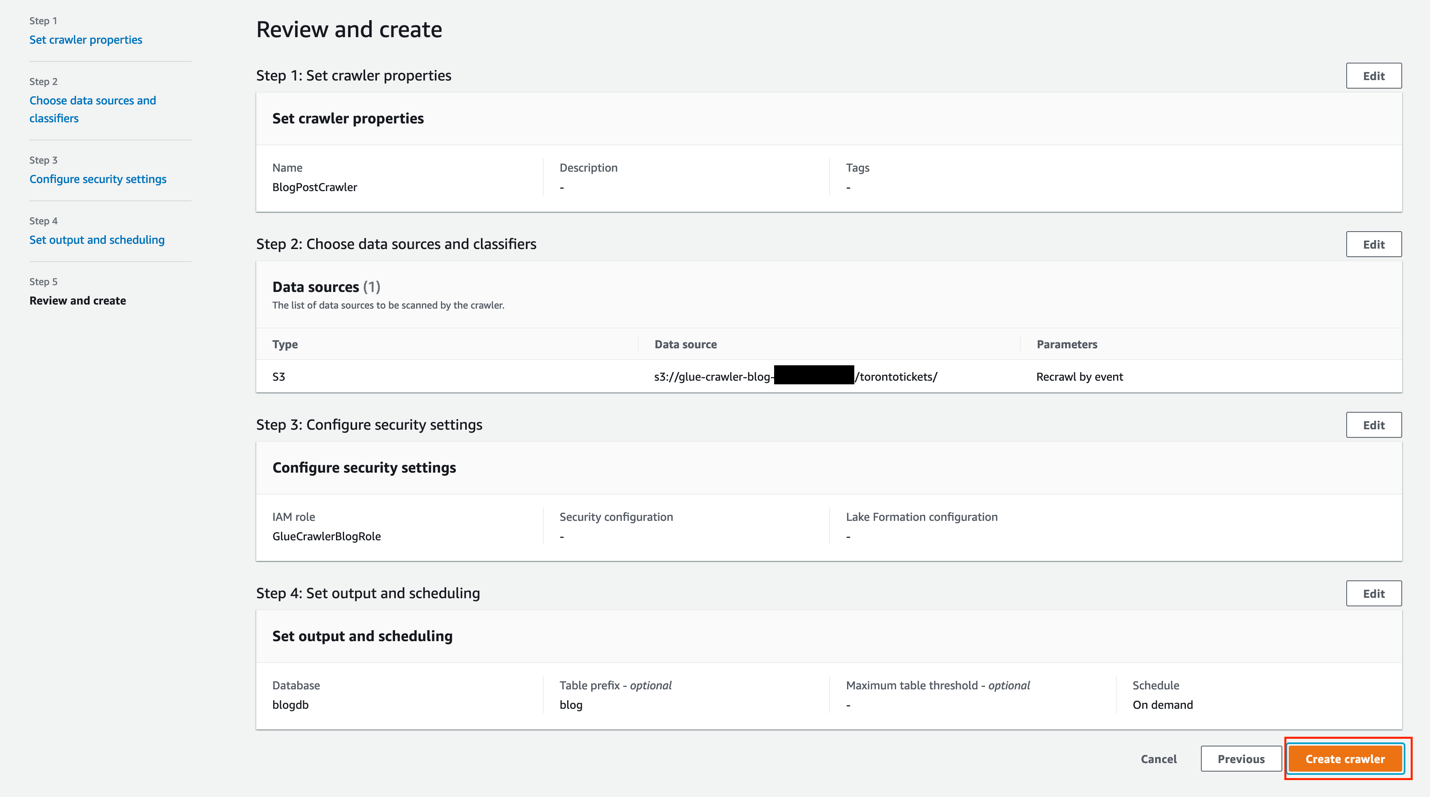Click Edit for Step 1 crawler properties

pos(1373,76)
